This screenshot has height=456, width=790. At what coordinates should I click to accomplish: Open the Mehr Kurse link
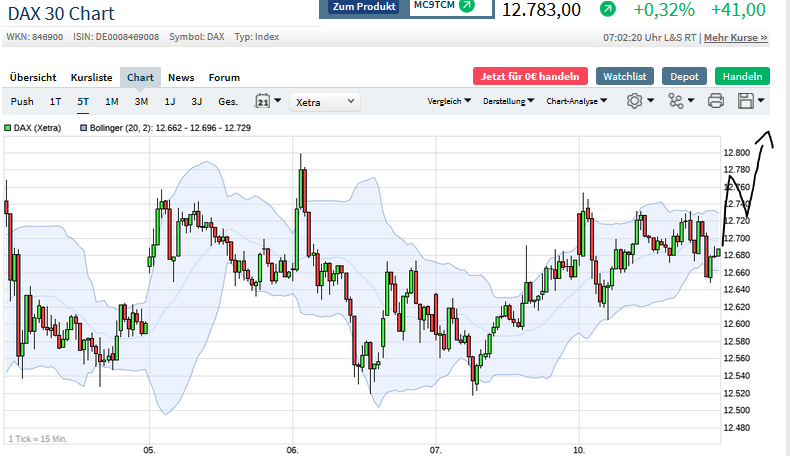[x=736, y=38]
